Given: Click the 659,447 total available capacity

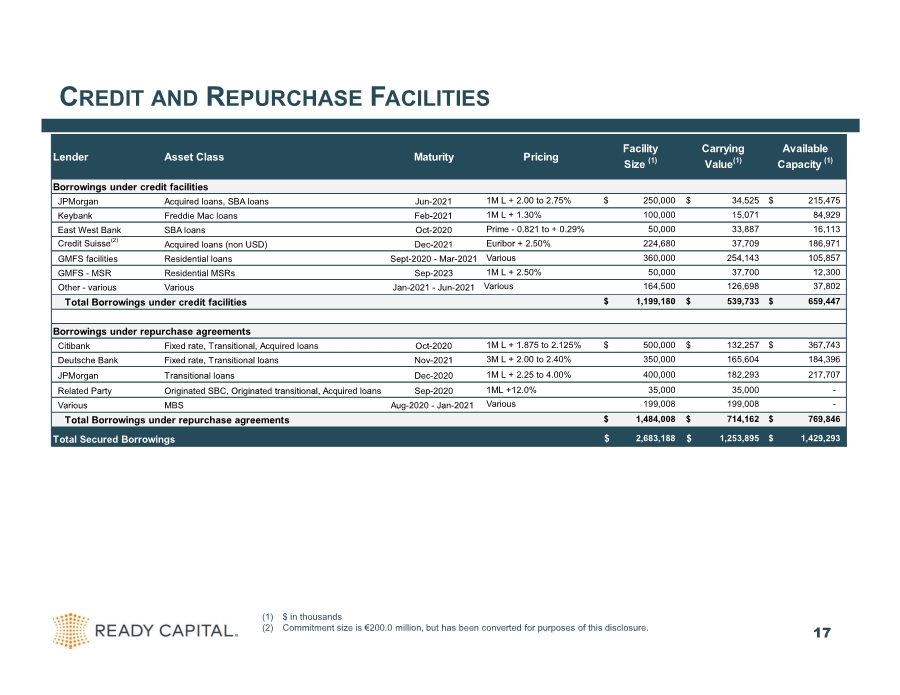Looking at the screenshot, I should (824, 301).
